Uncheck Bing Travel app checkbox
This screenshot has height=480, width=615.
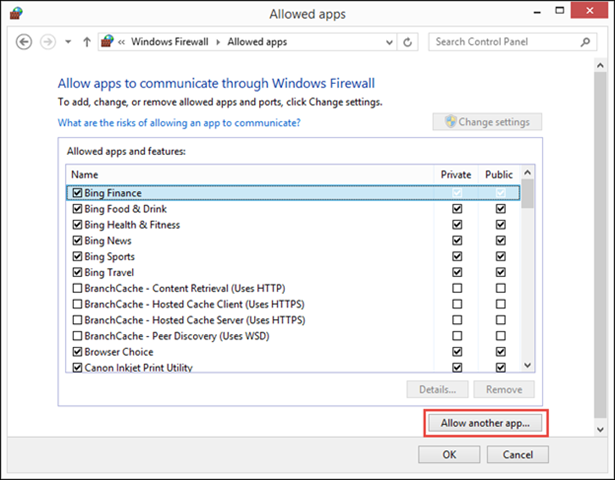tap(77, 272)
